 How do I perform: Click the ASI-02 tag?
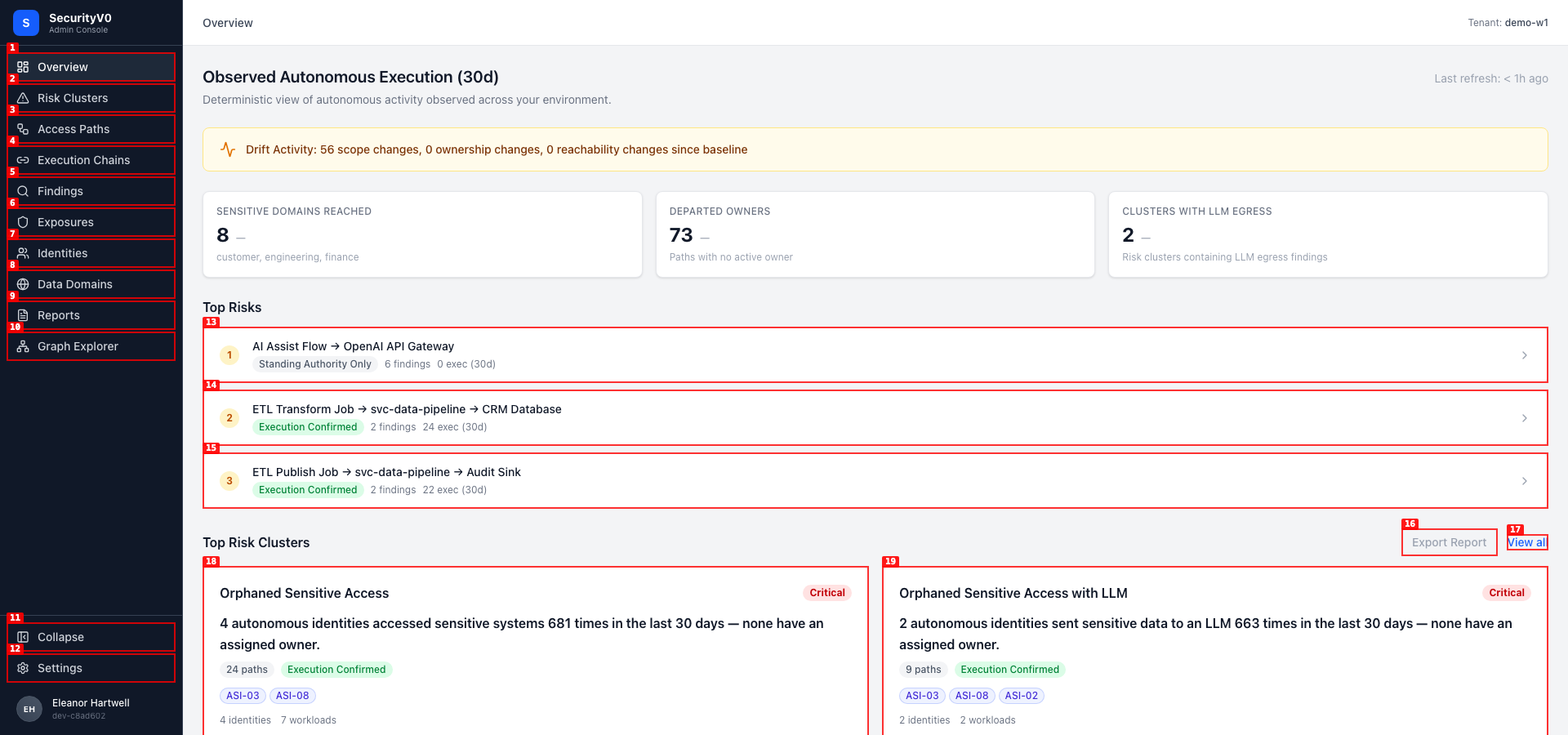click(x=1022, y=696)
